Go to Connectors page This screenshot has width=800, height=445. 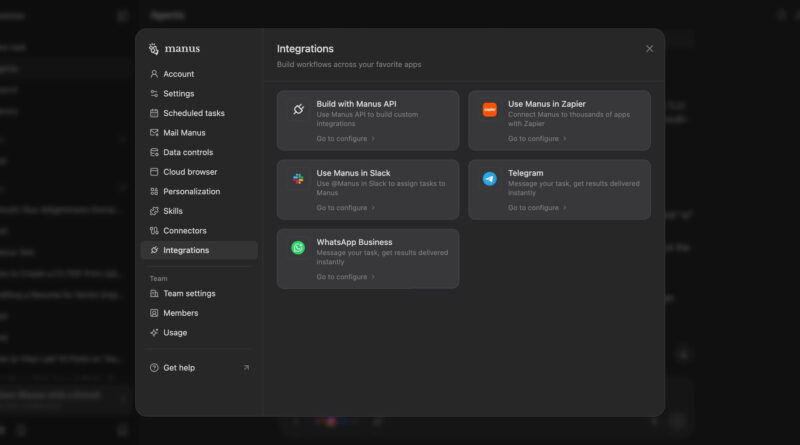[x=199, y=231]
